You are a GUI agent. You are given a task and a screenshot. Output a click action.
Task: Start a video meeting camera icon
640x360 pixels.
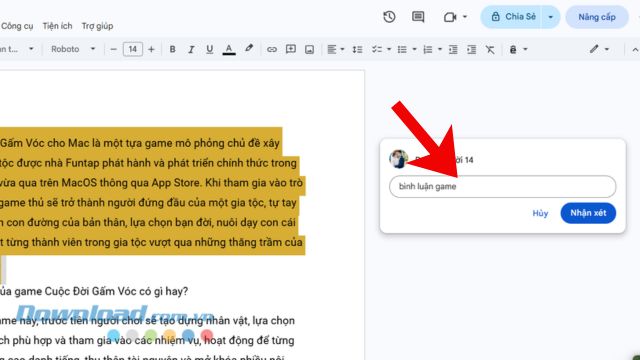point(450,17)
